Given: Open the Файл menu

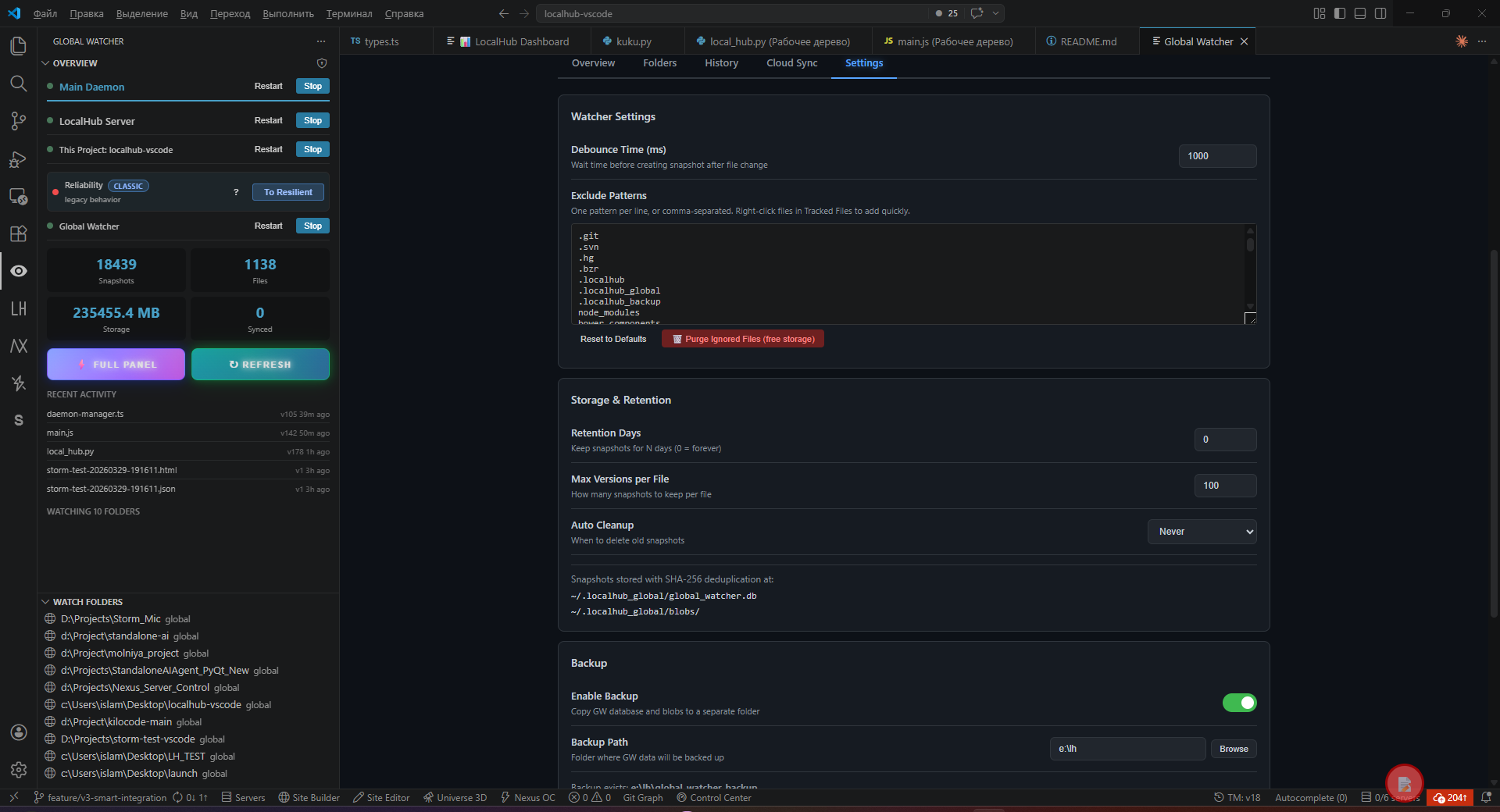Looking at the screenshot, I should coord(45,13).
